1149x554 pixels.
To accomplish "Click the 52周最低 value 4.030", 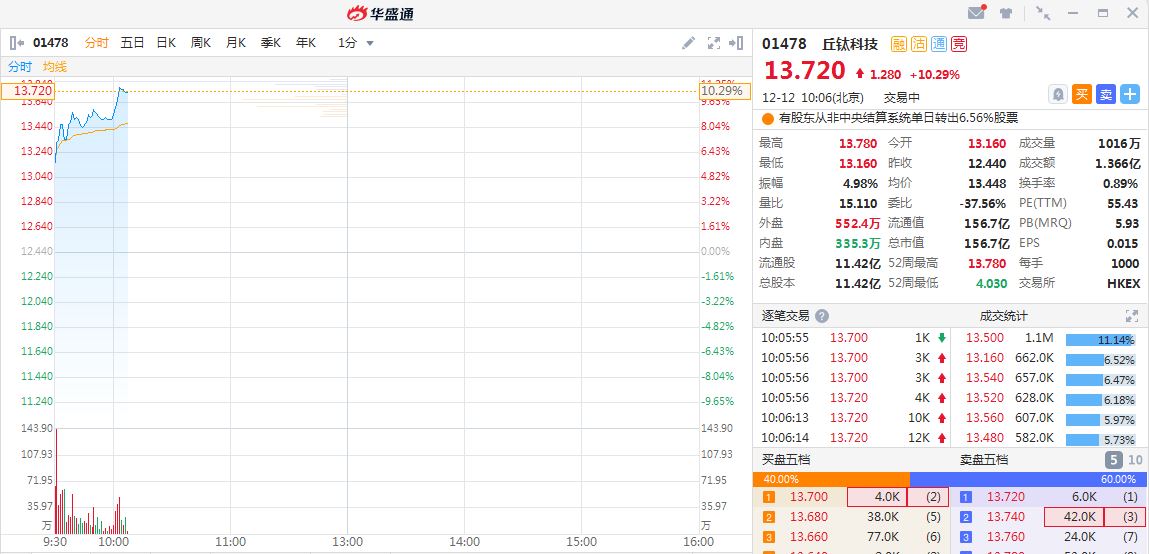I will point(991,283).
